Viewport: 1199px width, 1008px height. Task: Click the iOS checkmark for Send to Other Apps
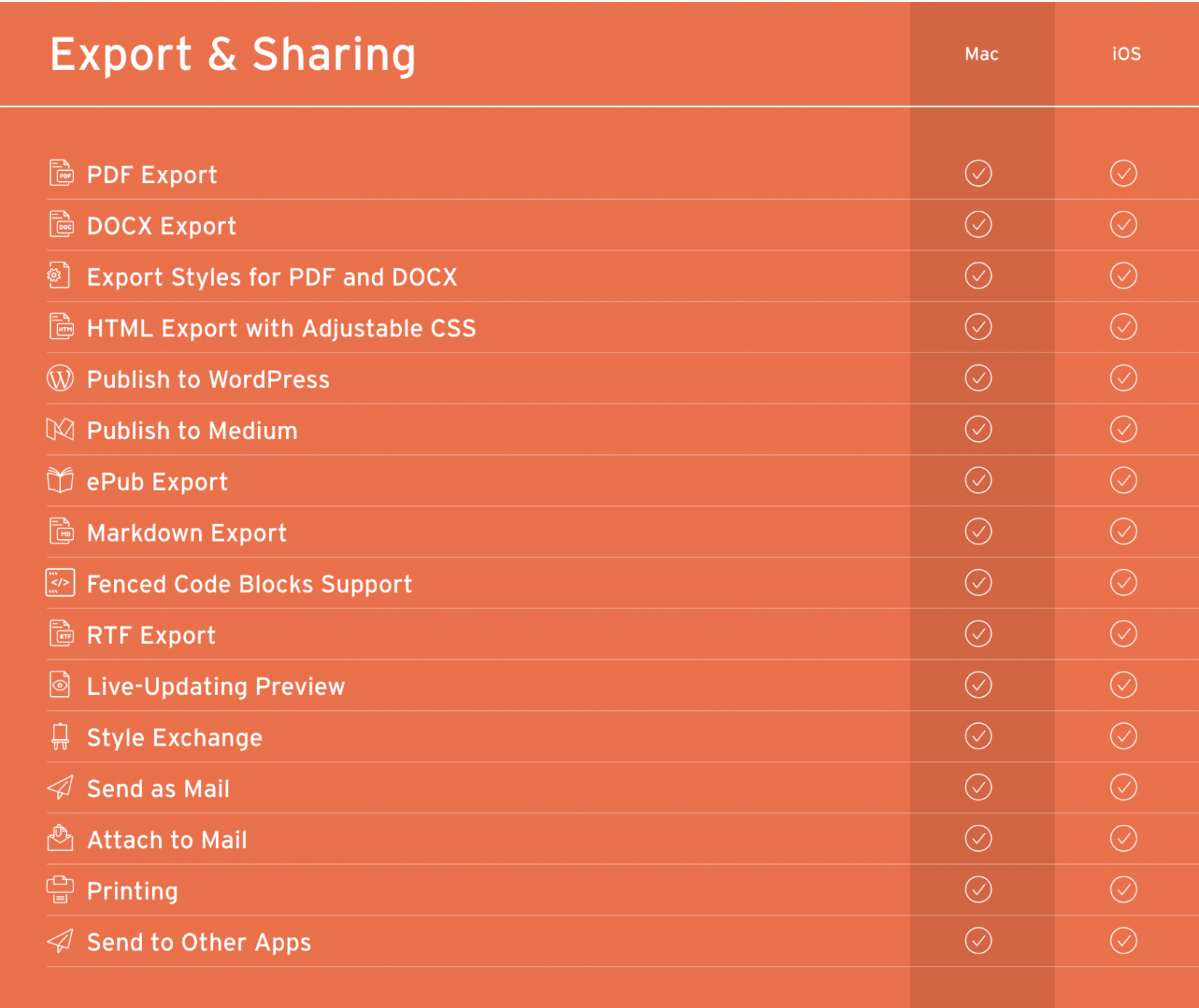click(x=1123, y=941)
